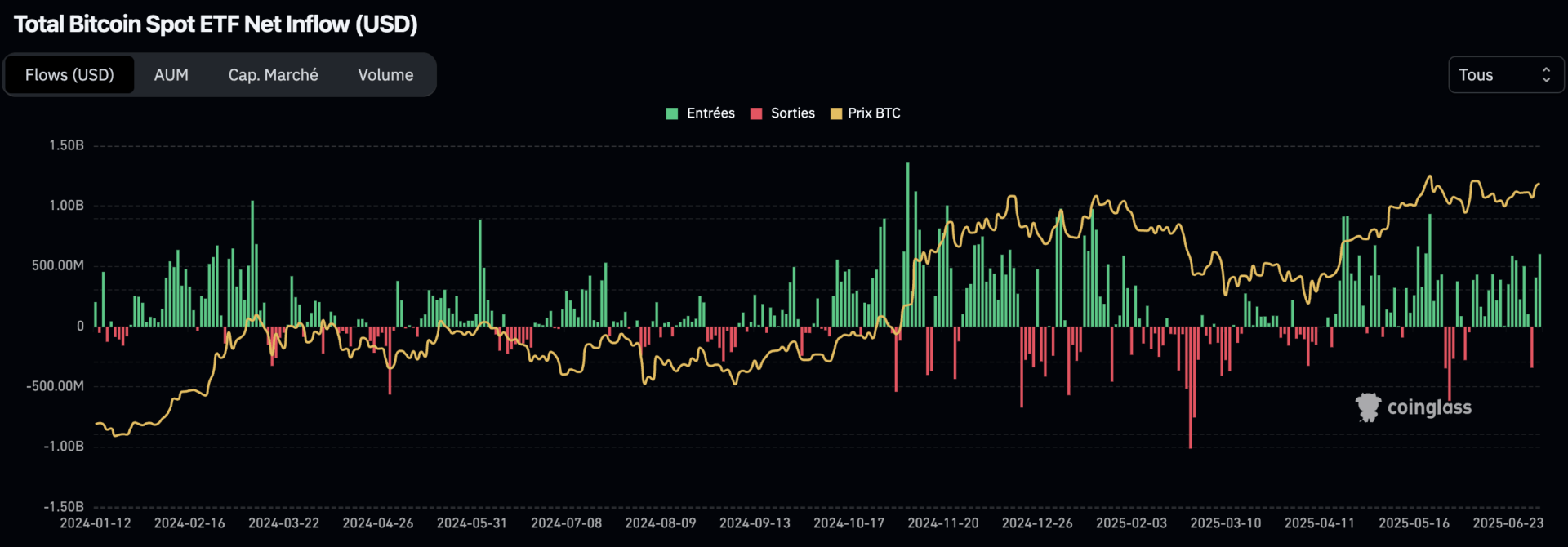Open the Tous time range dropdown
This screenshot has height=547, width=1568.
coord(1505,75)
